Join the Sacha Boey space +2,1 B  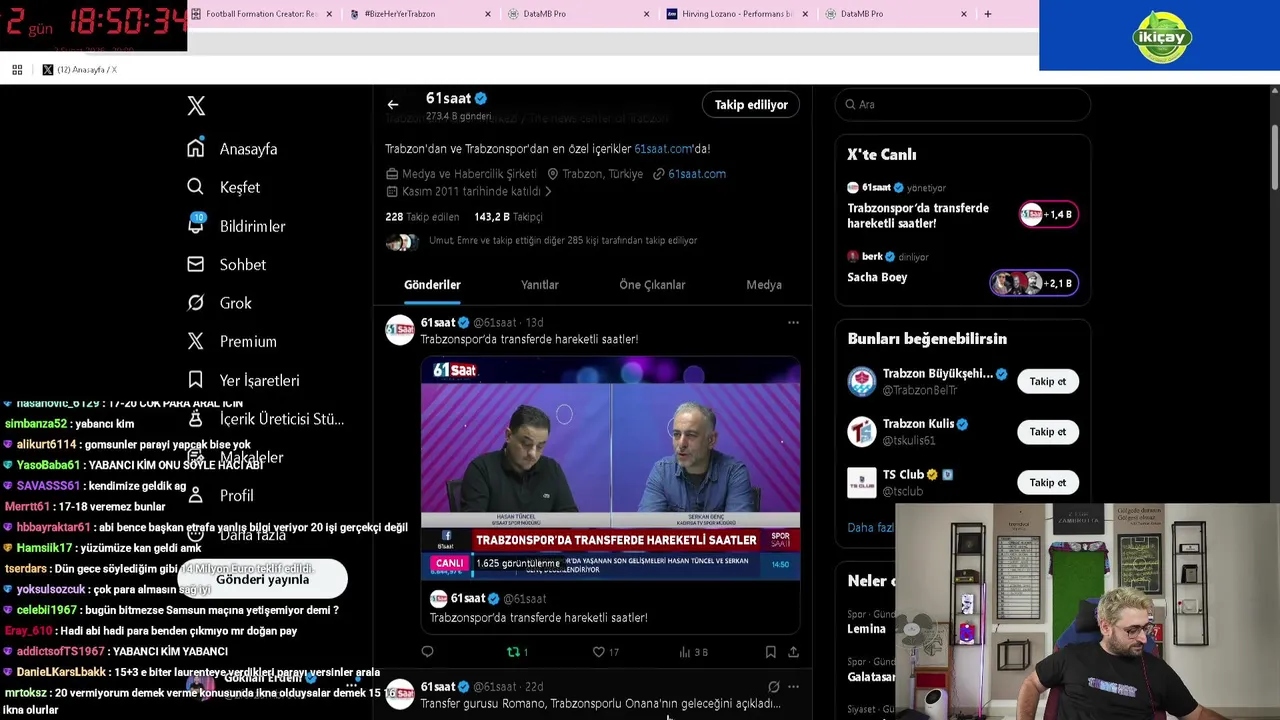point(1034,284)
